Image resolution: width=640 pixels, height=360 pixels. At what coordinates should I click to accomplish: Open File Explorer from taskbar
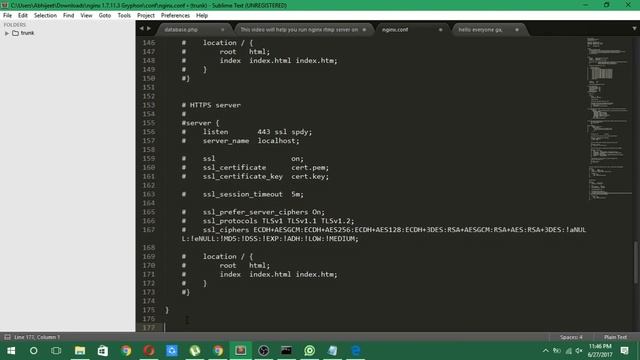[80, 351]
